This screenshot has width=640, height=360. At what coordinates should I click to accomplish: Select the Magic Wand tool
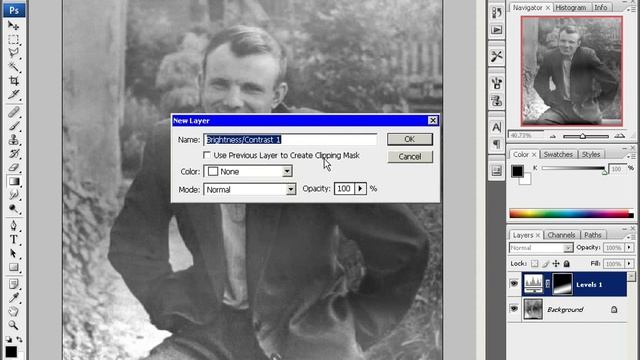13,67
